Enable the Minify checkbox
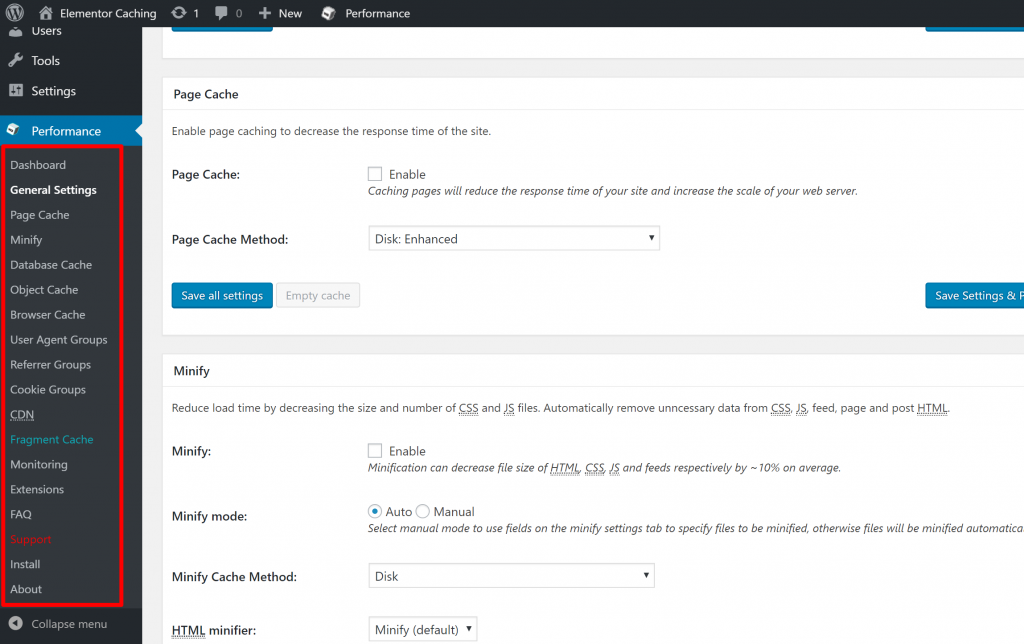Image resolution: width=1024 pixels, height=644 pixels. [375, 451]
